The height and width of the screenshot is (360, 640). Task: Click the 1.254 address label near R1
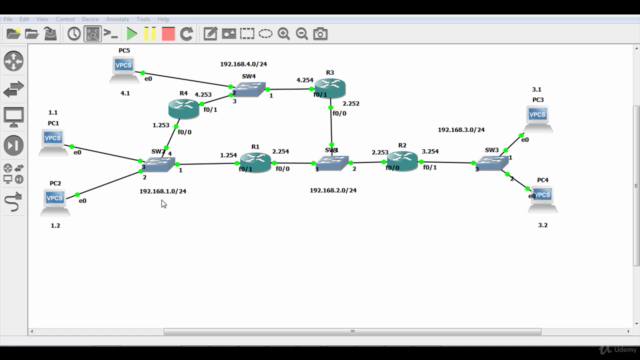point(229,155)
